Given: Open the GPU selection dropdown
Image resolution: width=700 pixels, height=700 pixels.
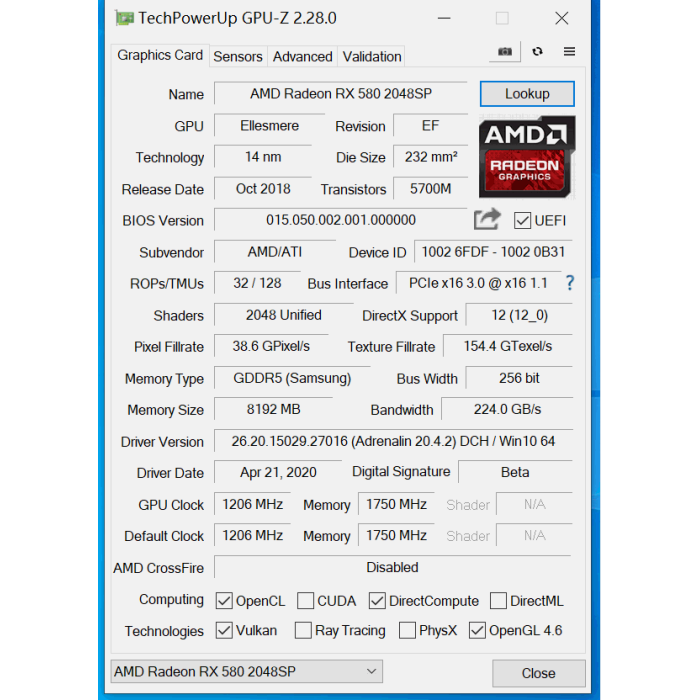Looking at the screenshot, I should (246, 671).
